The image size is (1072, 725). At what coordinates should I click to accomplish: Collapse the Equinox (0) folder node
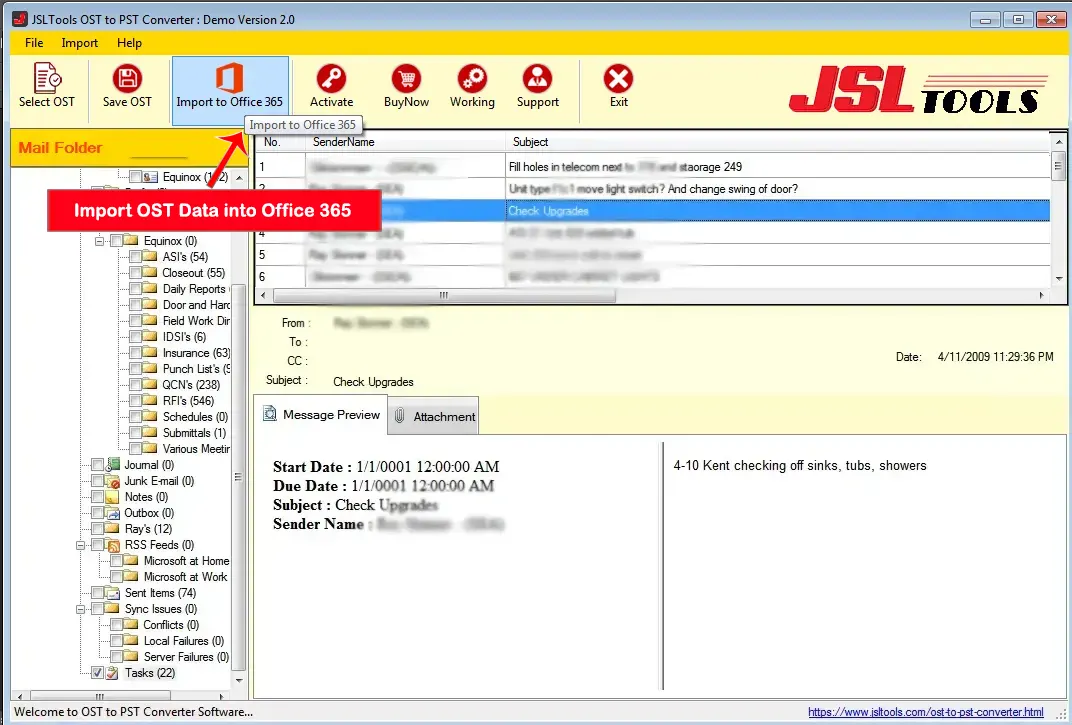pos(100,241)
